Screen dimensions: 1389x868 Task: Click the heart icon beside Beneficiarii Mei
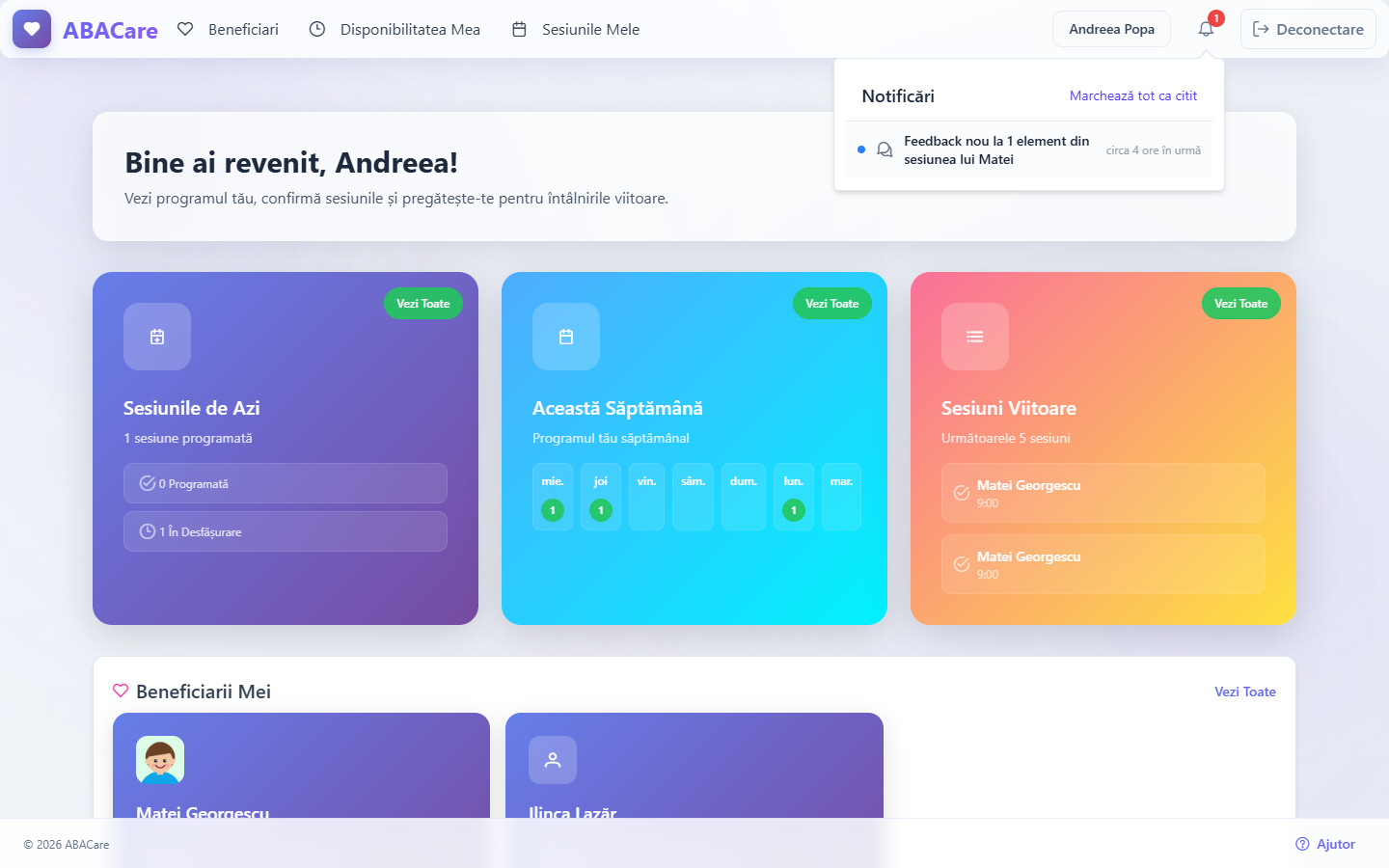pyautogui.click(x=121, y=691)
